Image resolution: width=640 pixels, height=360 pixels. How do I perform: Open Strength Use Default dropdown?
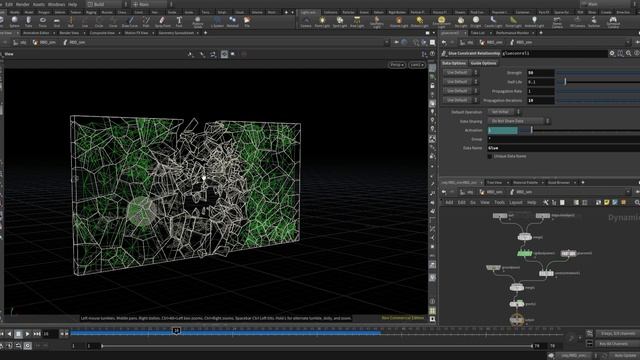click(460, 73)
